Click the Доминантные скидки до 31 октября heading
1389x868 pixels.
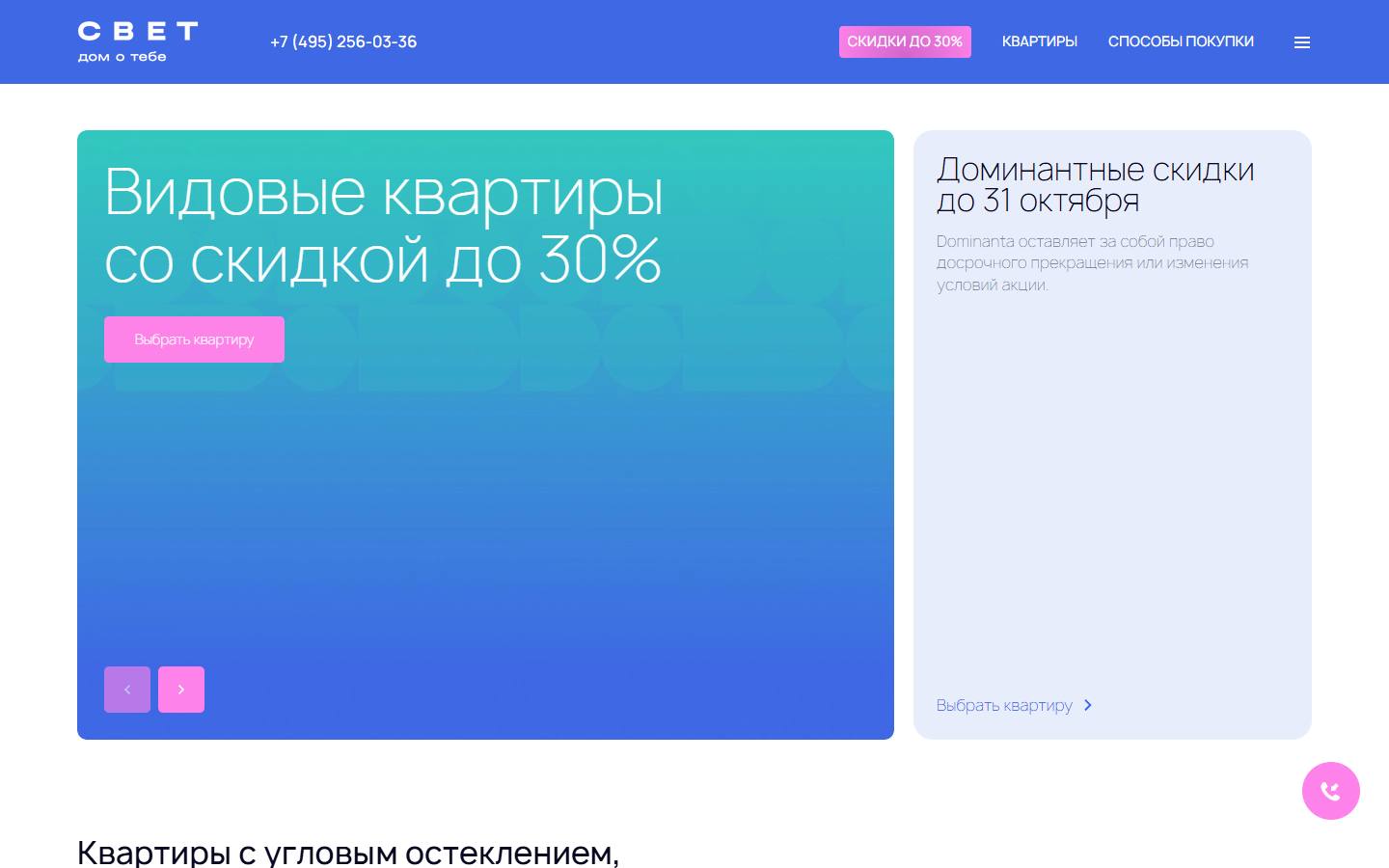(1096, 184)
